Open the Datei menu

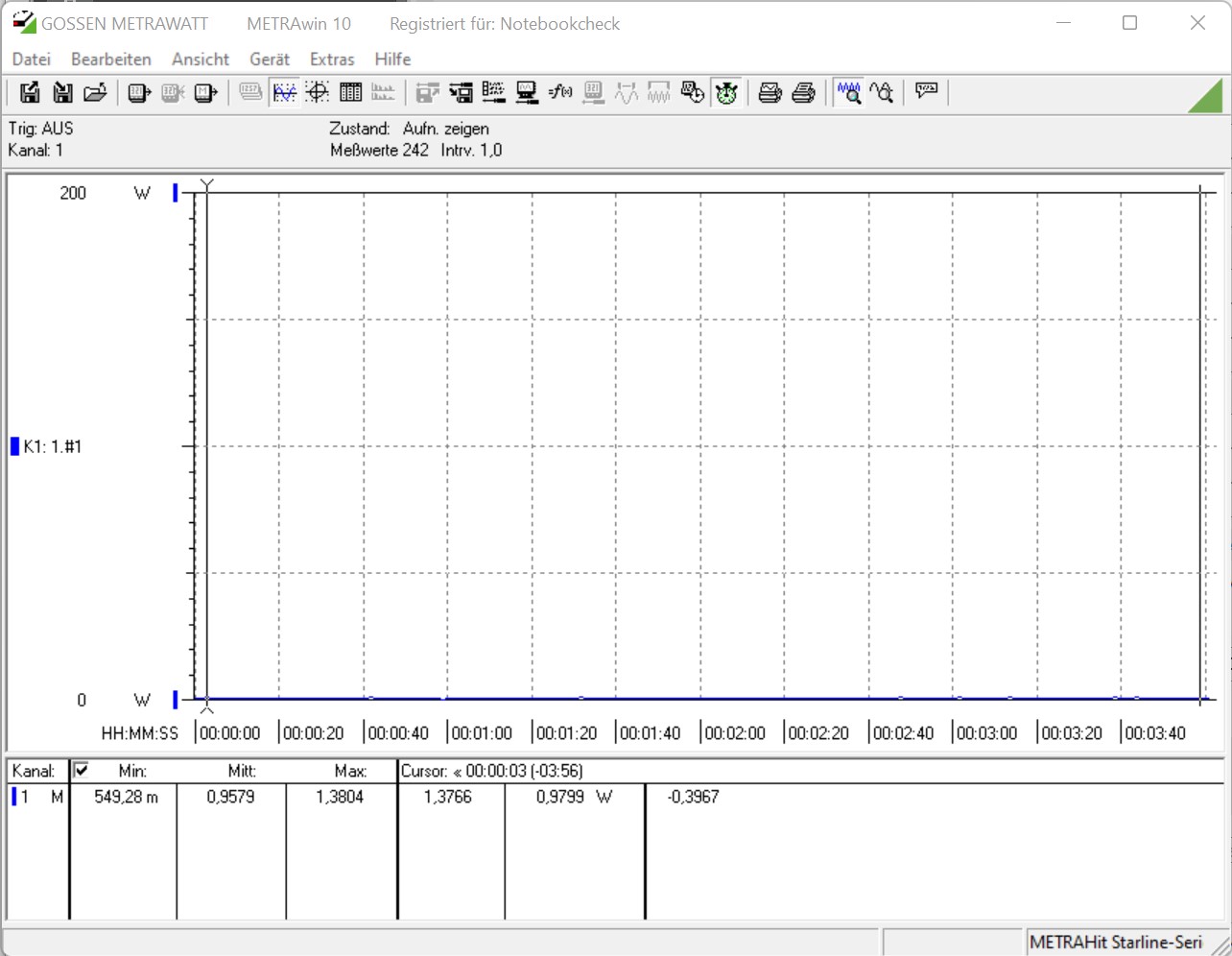point(32,60)
